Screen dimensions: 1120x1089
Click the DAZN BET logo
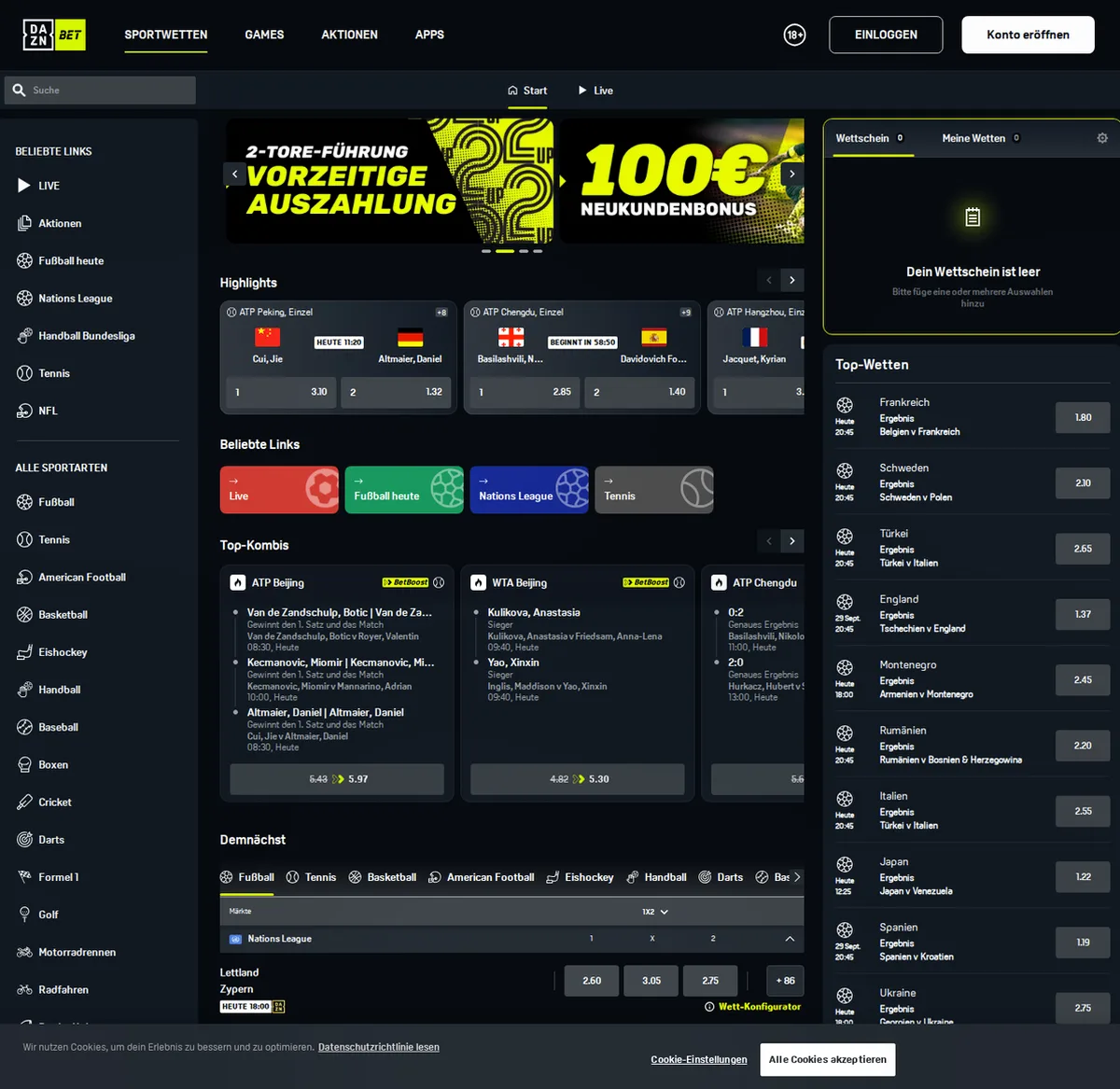54,35
